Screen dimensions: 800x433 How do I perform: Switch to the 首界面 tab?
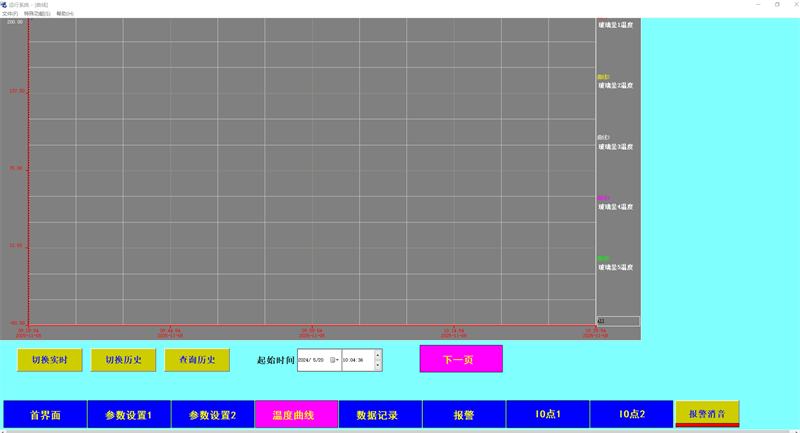(45, 414)
